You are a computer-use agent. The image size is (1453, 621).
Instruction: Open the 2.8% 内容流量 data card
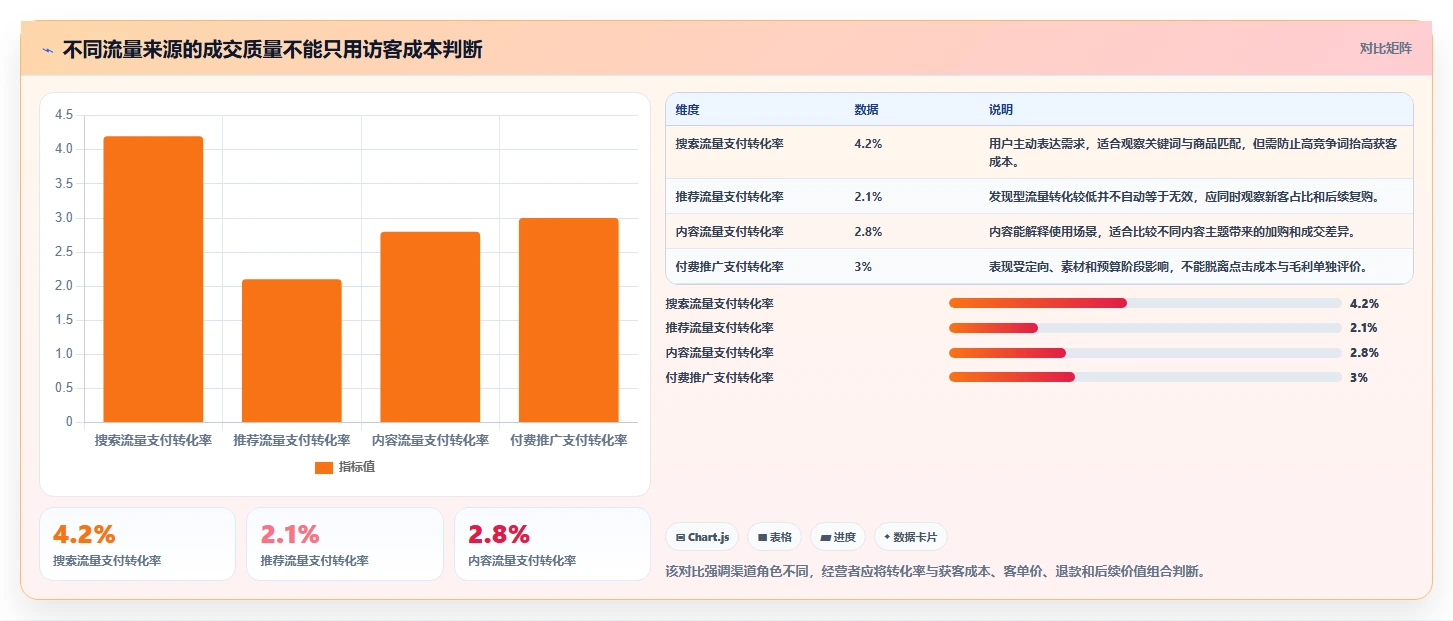(552, 544)
